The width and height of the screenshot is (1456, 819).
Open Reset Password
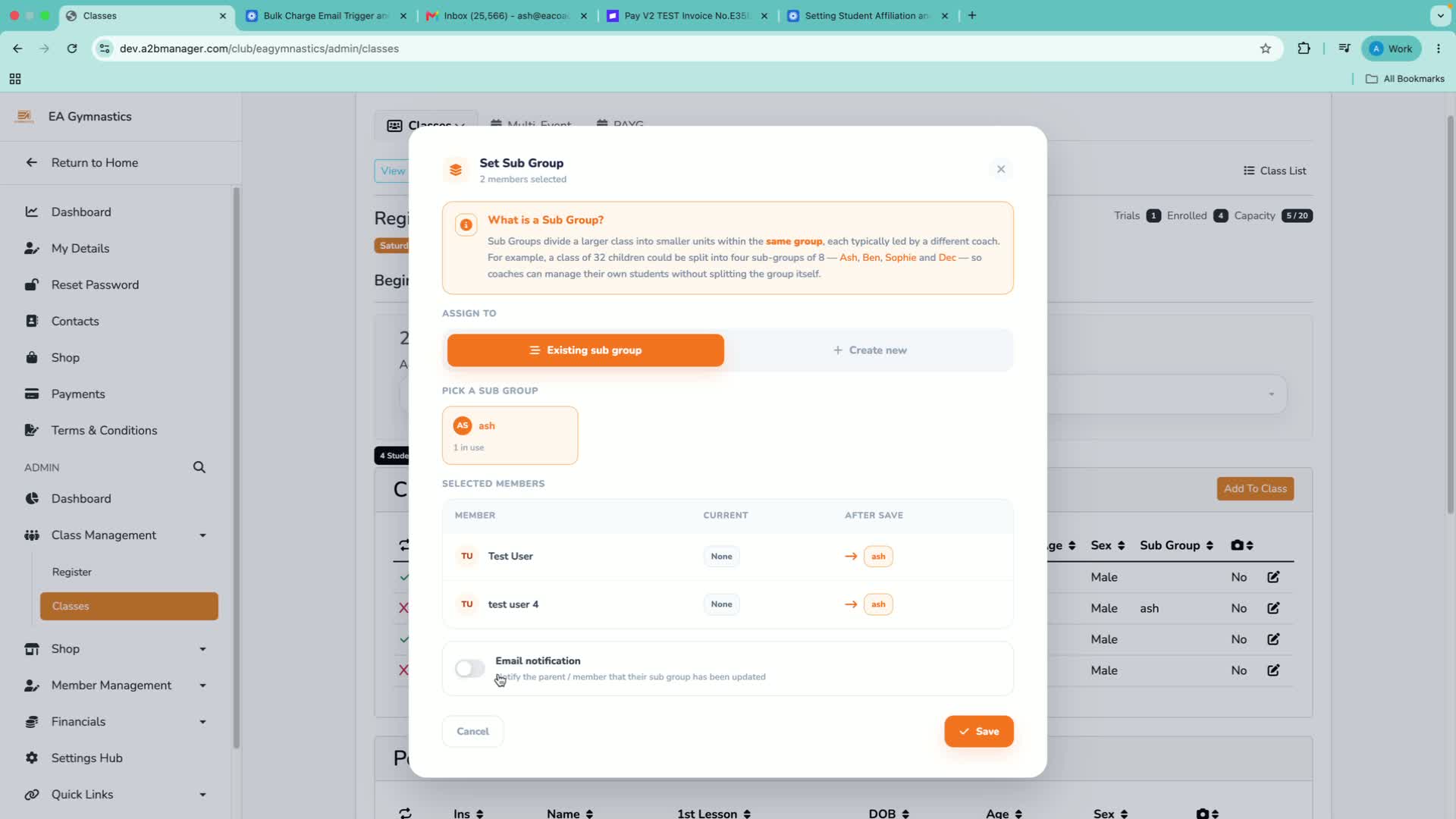(x=95, y=284)
